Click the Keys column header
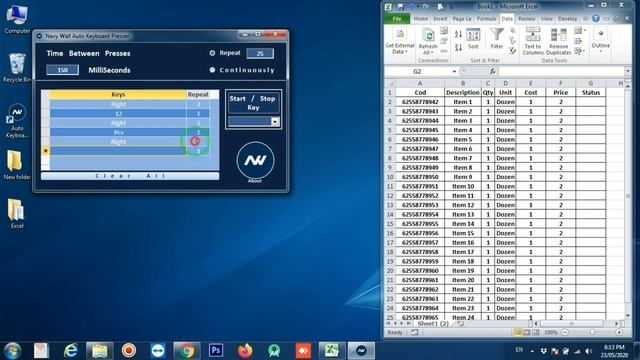The height and width of the screenshot is (360, 640). pyautogui.click(x=118, y=94)
